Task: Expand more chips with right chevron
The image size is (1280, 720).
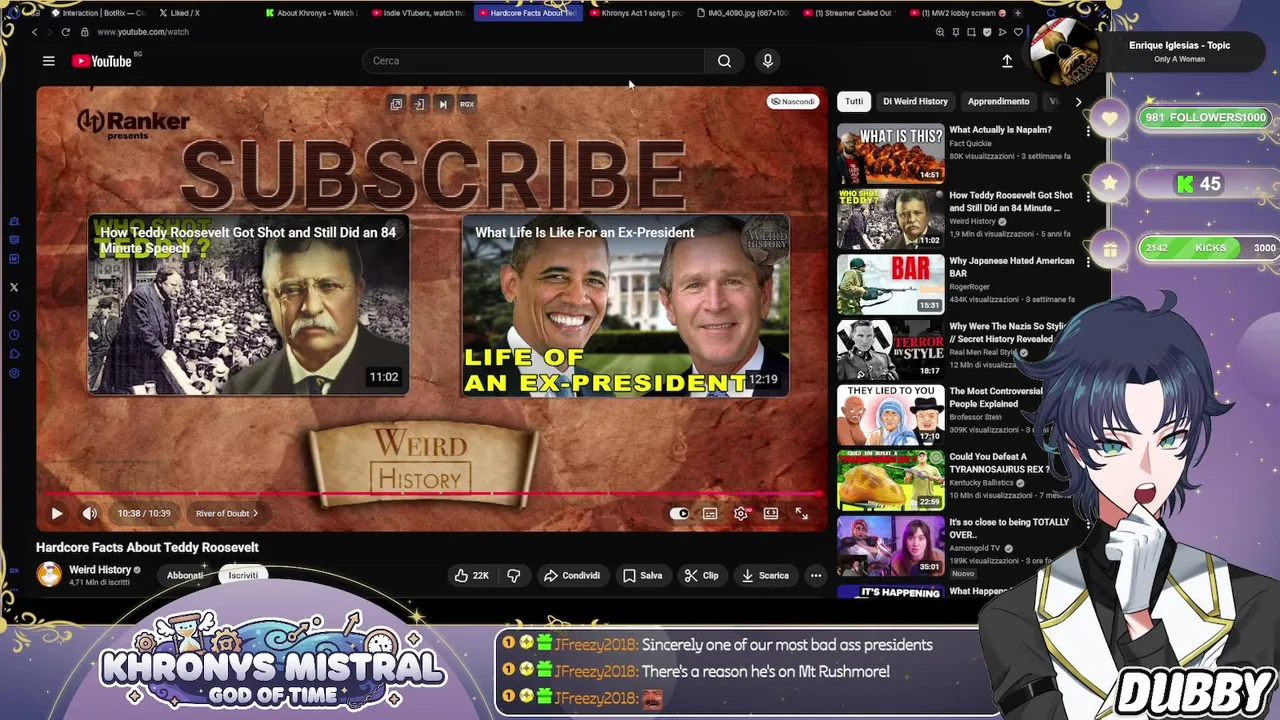Action: pos(1078,102)
